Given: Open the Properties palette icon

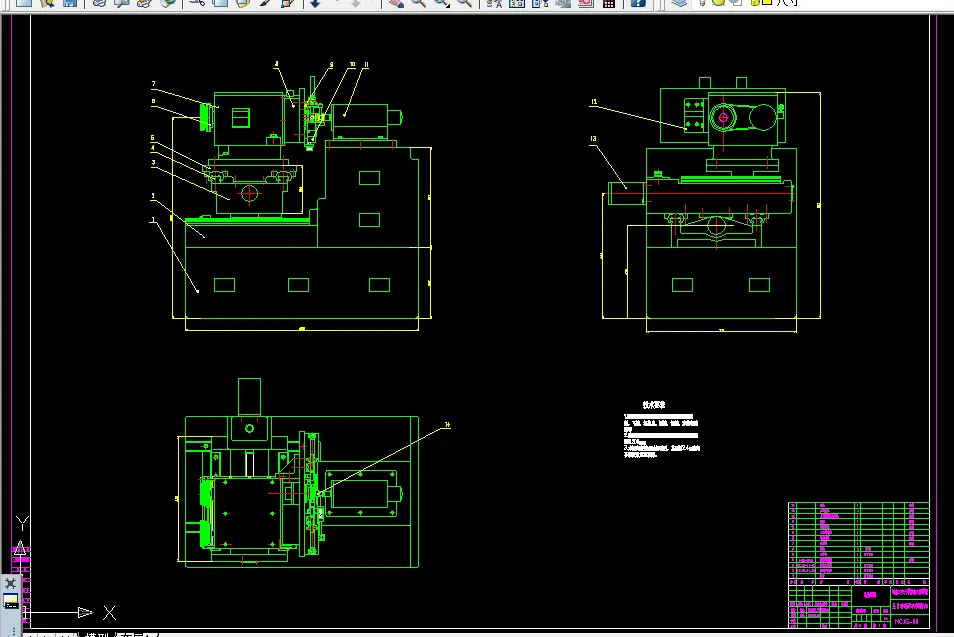Looking at the screenshot, I should [494, 2].
